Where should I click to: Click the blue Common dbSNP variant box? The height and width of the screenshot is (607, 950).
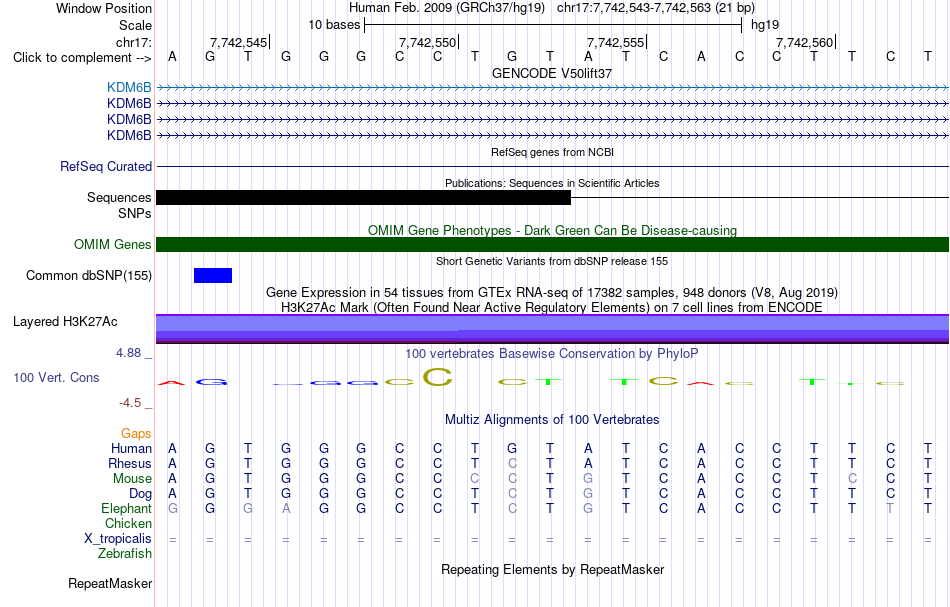[213, 276]
